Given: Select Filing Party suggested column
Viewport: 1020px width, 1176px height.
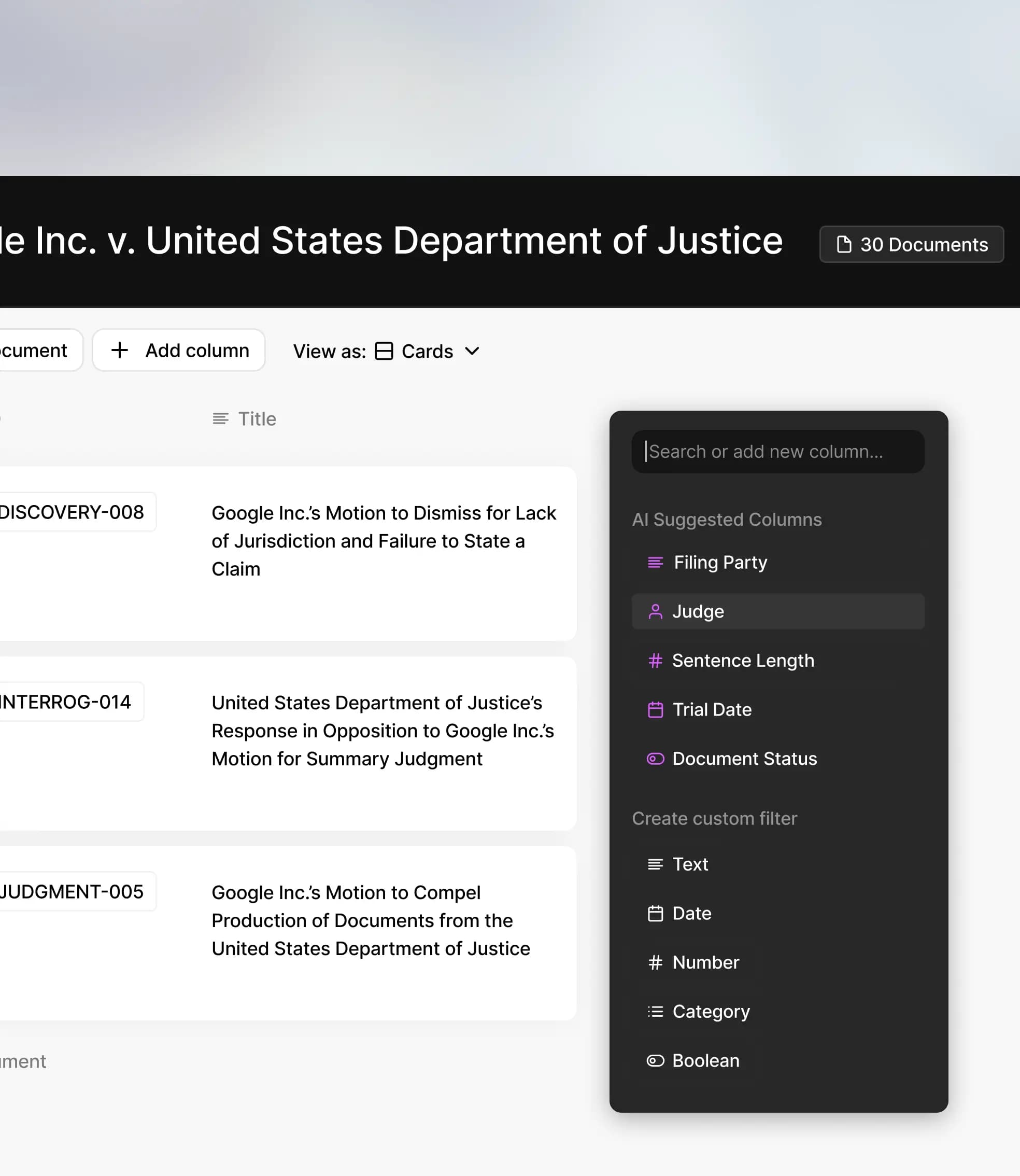Looking at the screenshot, I should tap(778, 563).
